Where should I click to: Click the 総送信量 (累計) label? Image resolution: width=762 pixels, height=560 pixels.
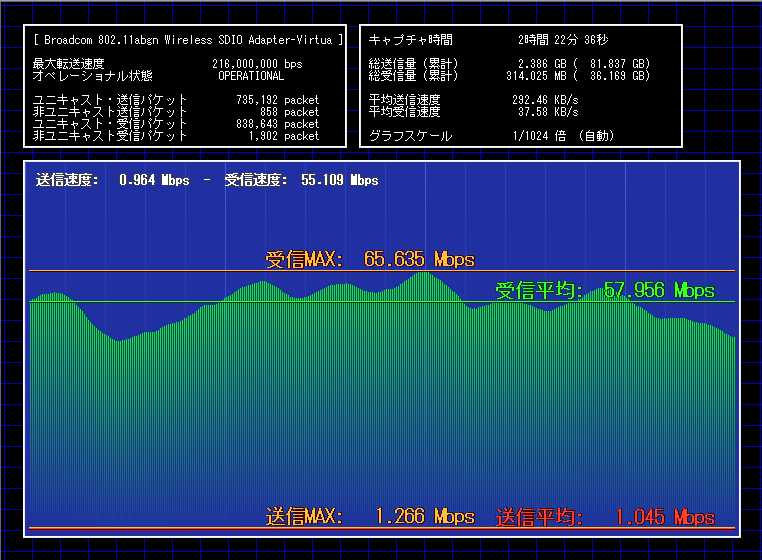[414, 64]
